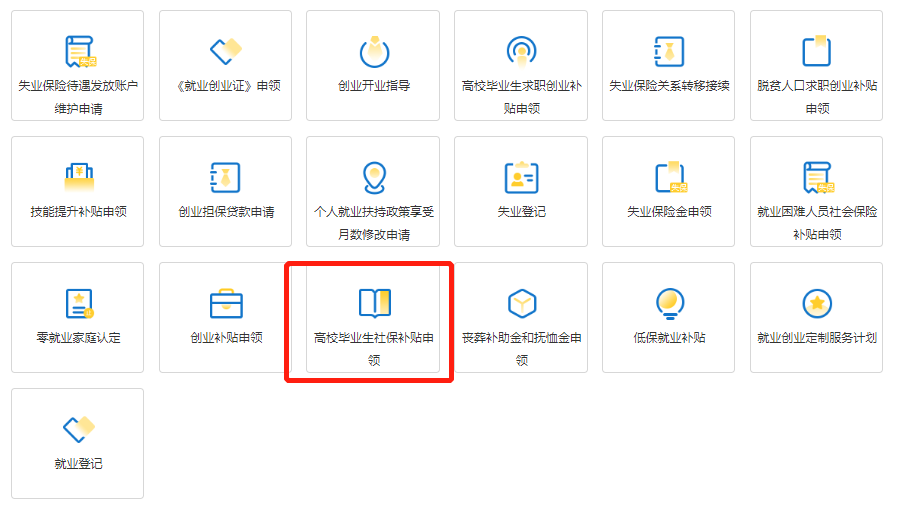Image resolution: width=899 pixels, height=519 pixels.
Task: Click the 技能提升补贴申领 label
Action: point(79,212)
